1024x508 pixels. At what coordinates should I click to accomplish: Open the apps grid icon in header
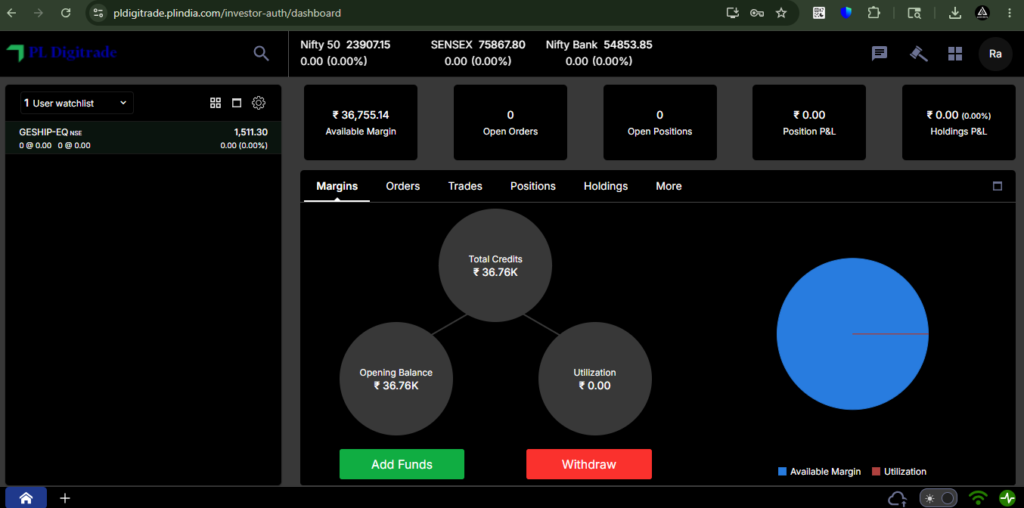tap(955, 54)
